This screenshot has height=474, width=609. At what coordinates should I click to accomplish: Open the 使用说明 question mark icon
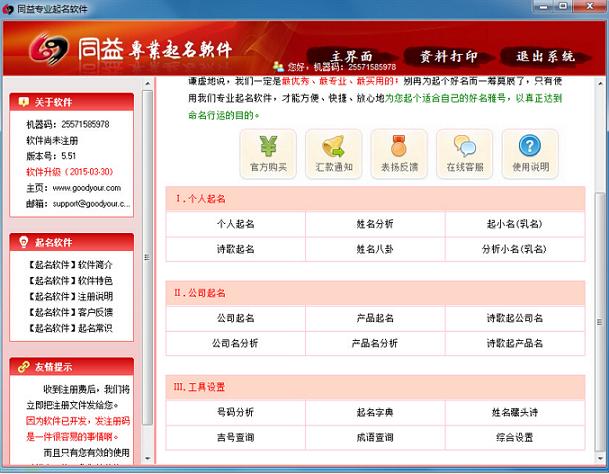531,154
